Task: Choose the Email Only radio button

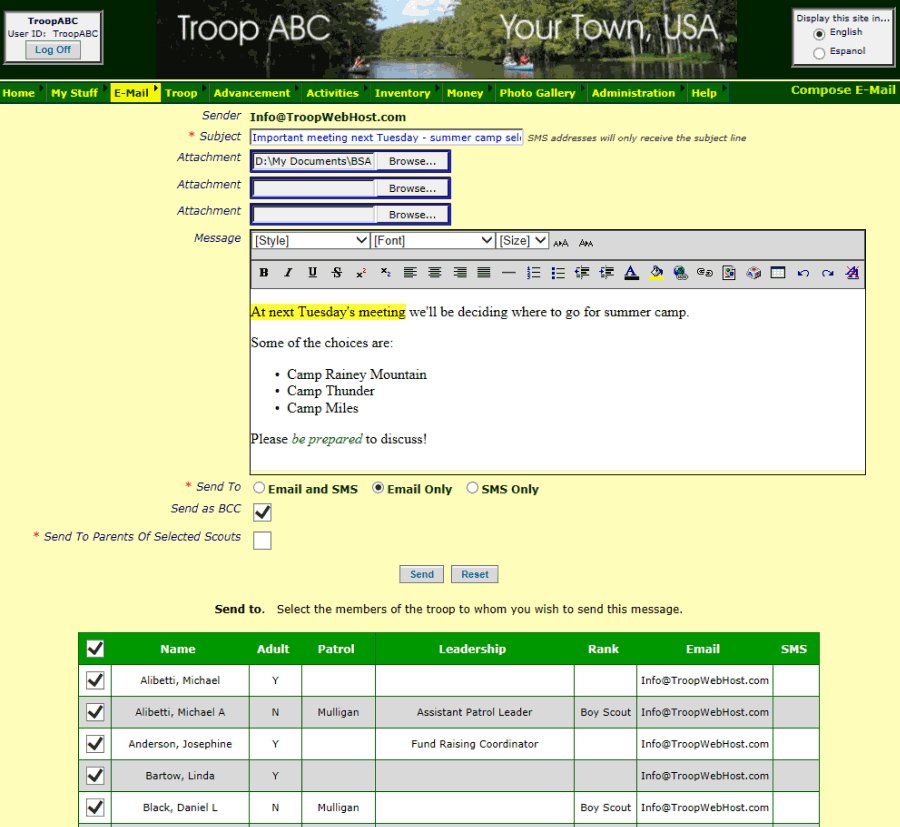Action: coord(378,488)
